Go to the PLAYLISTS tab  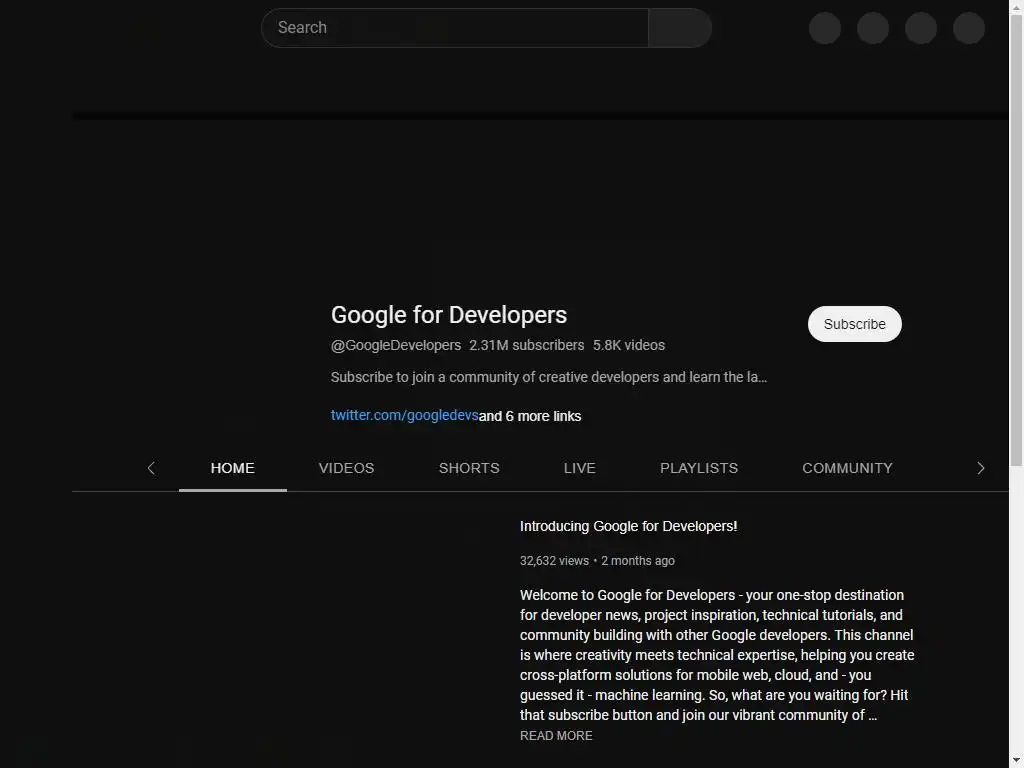click(x=699, y=468)
